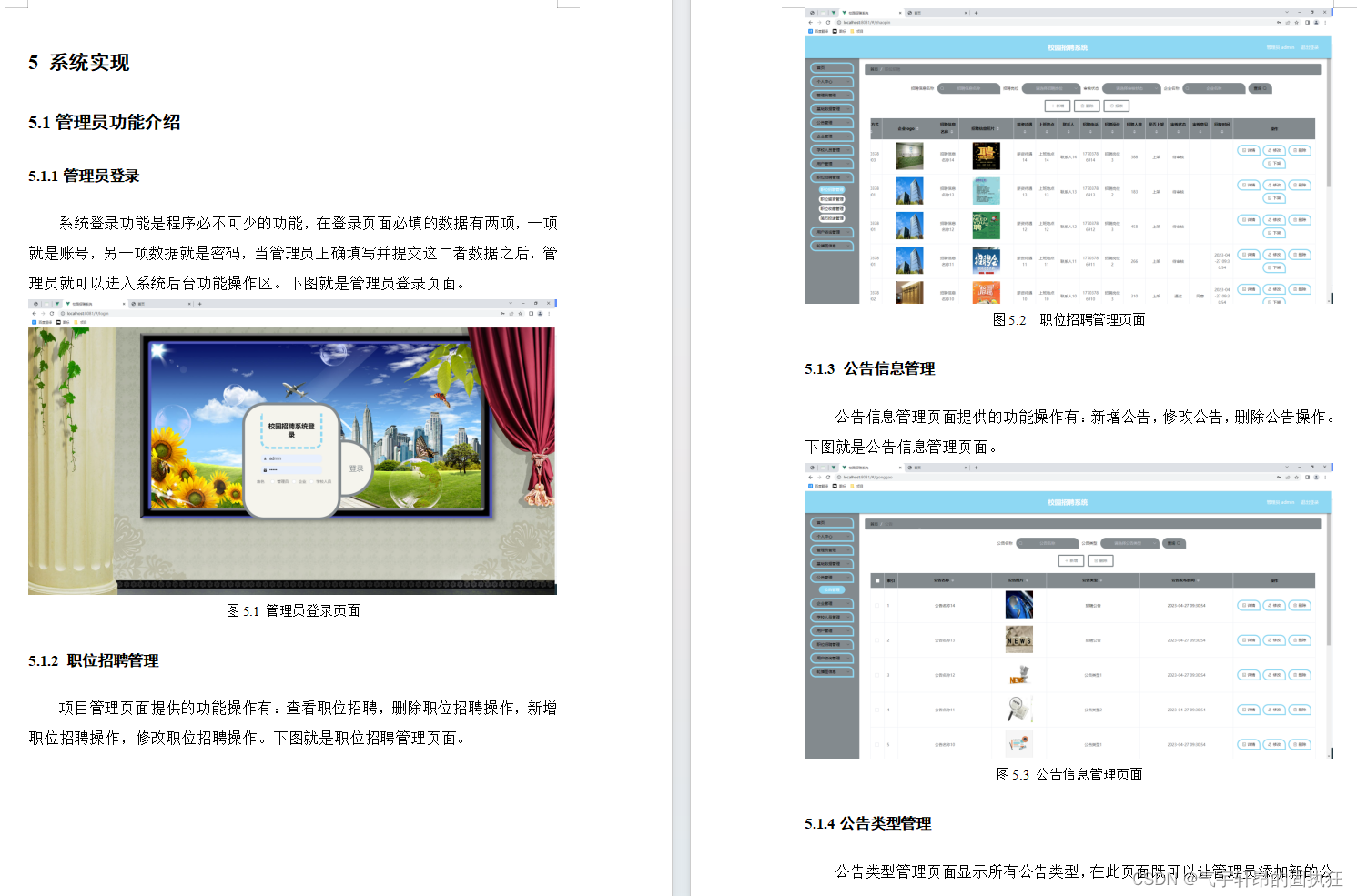Click the blue globe thumbnail in Figure 5.3 row 1

point(1018,605)
